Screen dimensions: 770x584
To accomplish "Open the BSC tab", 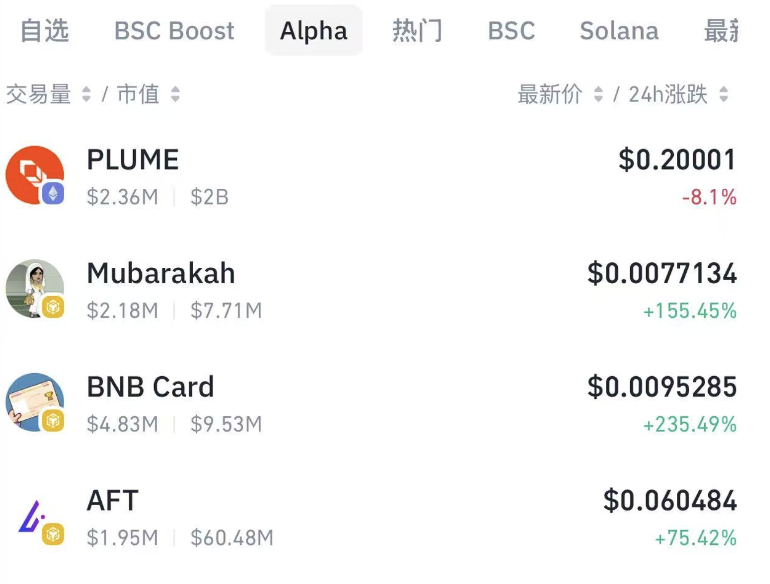I will [511, 30].
